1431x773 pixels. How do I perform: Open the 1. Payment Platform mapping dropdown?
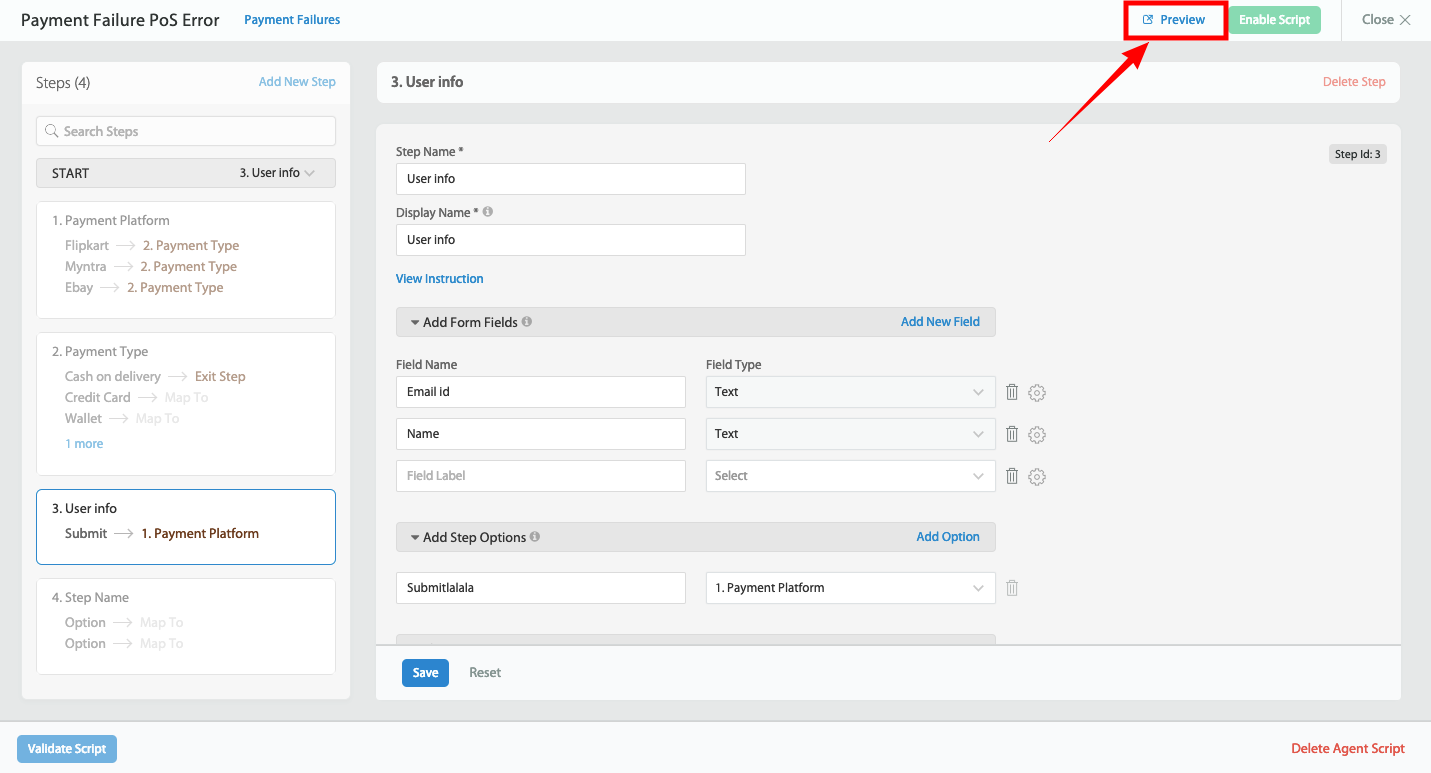click(978, 588)
